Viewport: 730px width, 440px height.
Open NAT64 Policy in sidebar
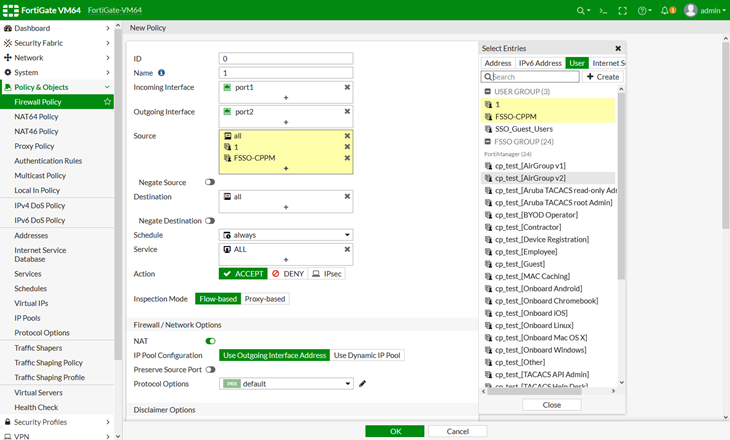pyautogui.click(x=36, y=116)
